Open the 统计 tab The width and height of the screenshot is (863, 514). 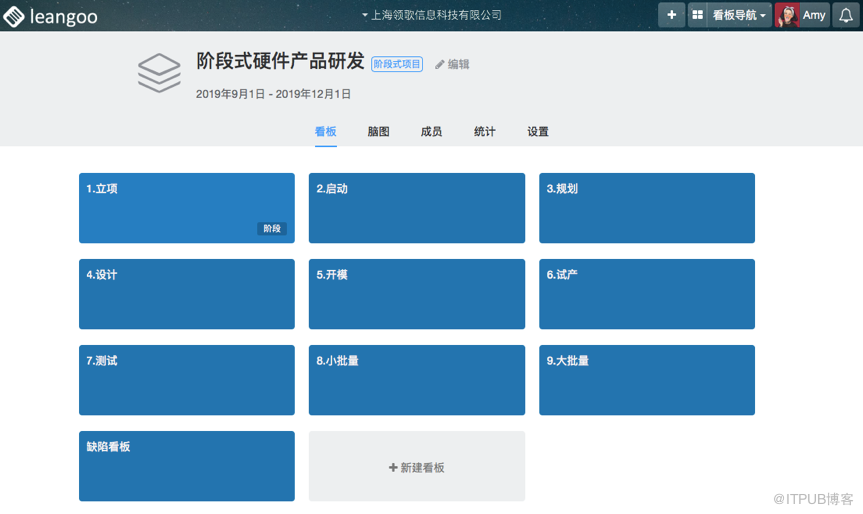point(485,132)
